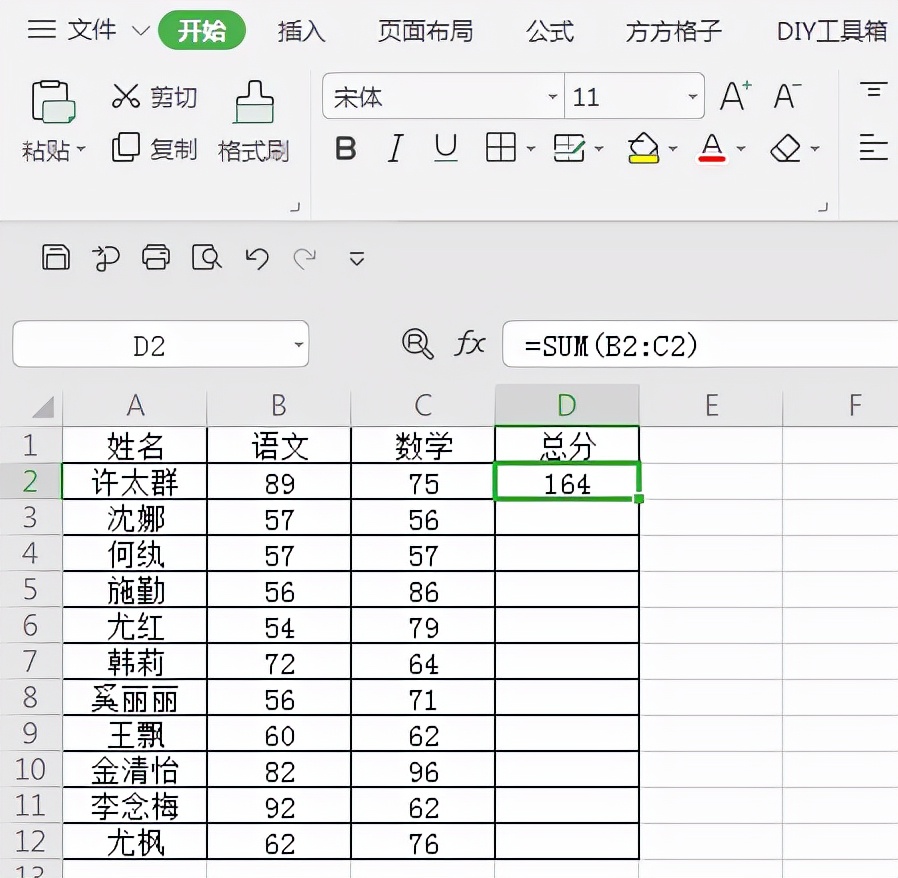Toggle italic formatting
898x878 pixels.
coord(396,148)
